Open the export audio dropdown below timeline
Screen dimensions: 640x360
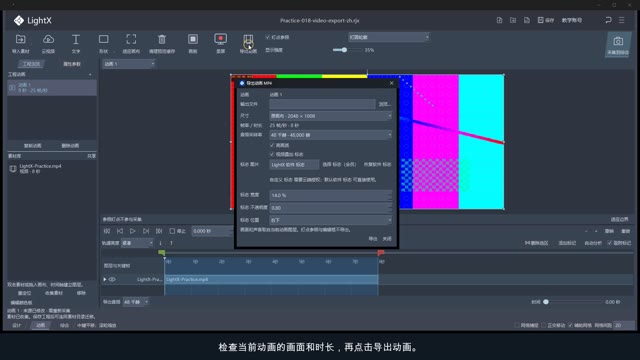[136, 302]
